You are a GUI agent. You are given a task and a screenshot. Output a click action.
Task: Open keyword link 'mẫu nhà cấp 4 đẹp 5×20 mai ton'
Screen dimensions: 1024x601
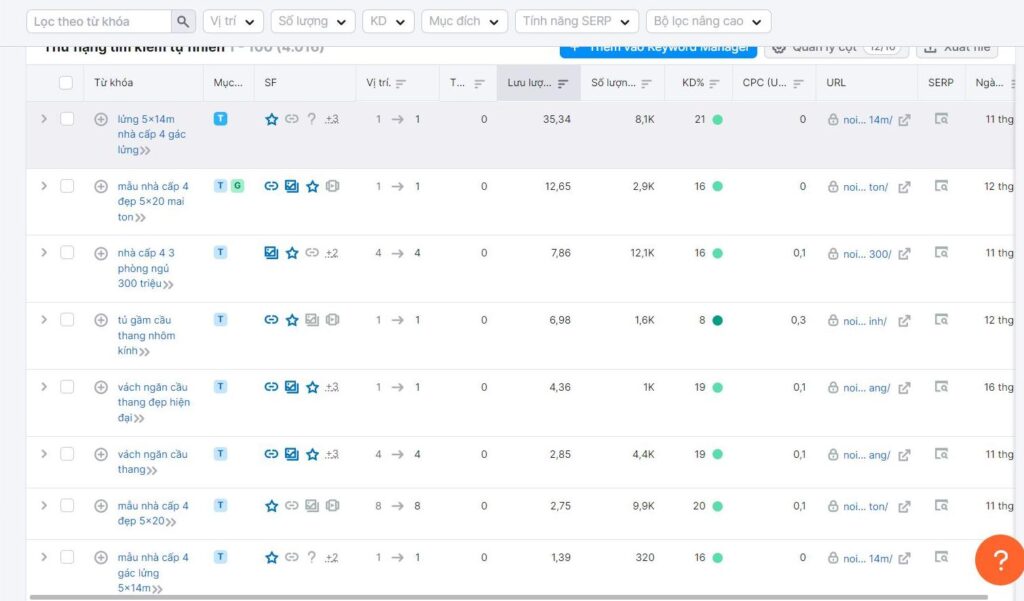pyautogui.click(x=152, y=201)
